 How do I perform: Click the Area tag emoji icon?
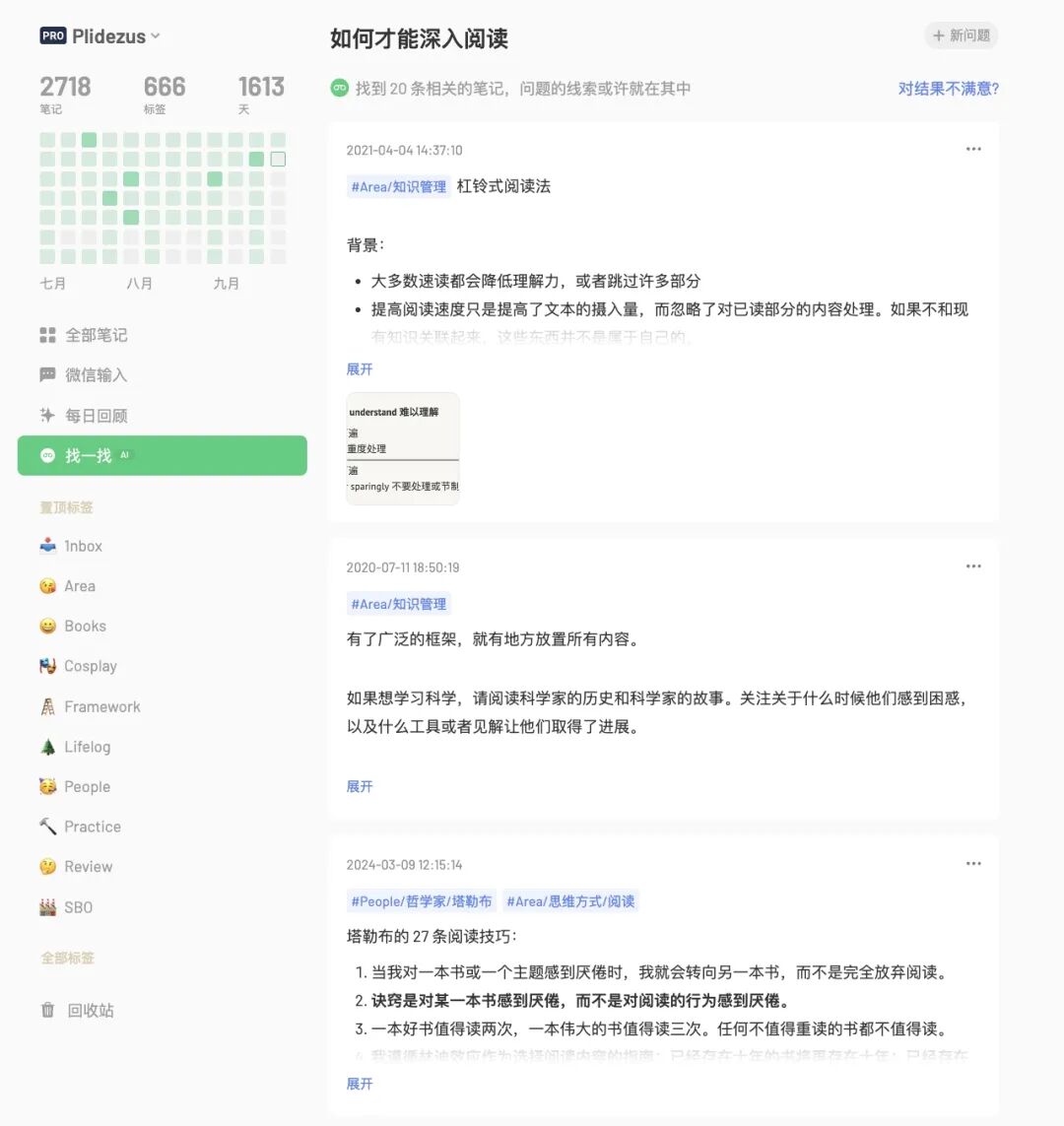[x=47, y=586]
